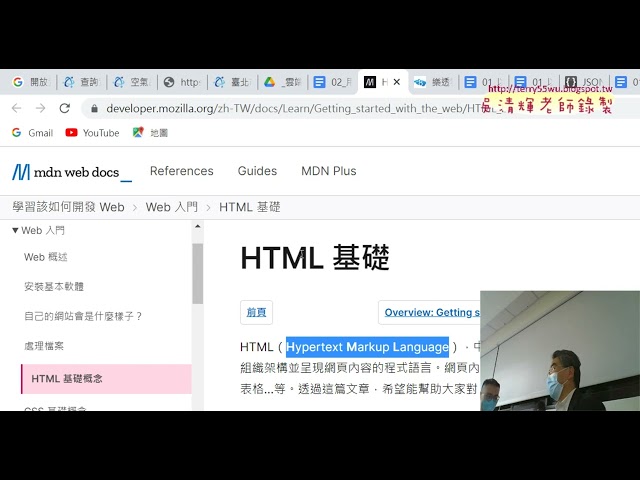Click the browser forward arrow

click(x=40, y=108)
